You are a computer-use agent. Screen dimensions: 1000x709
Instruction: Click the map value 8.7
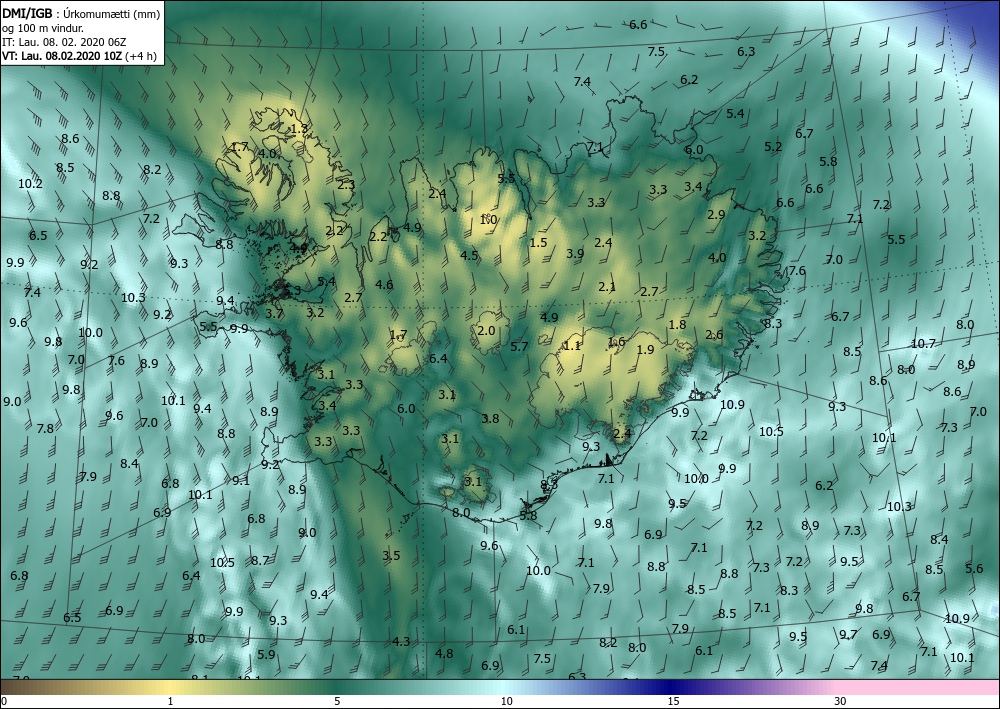[x=260, y=560]
